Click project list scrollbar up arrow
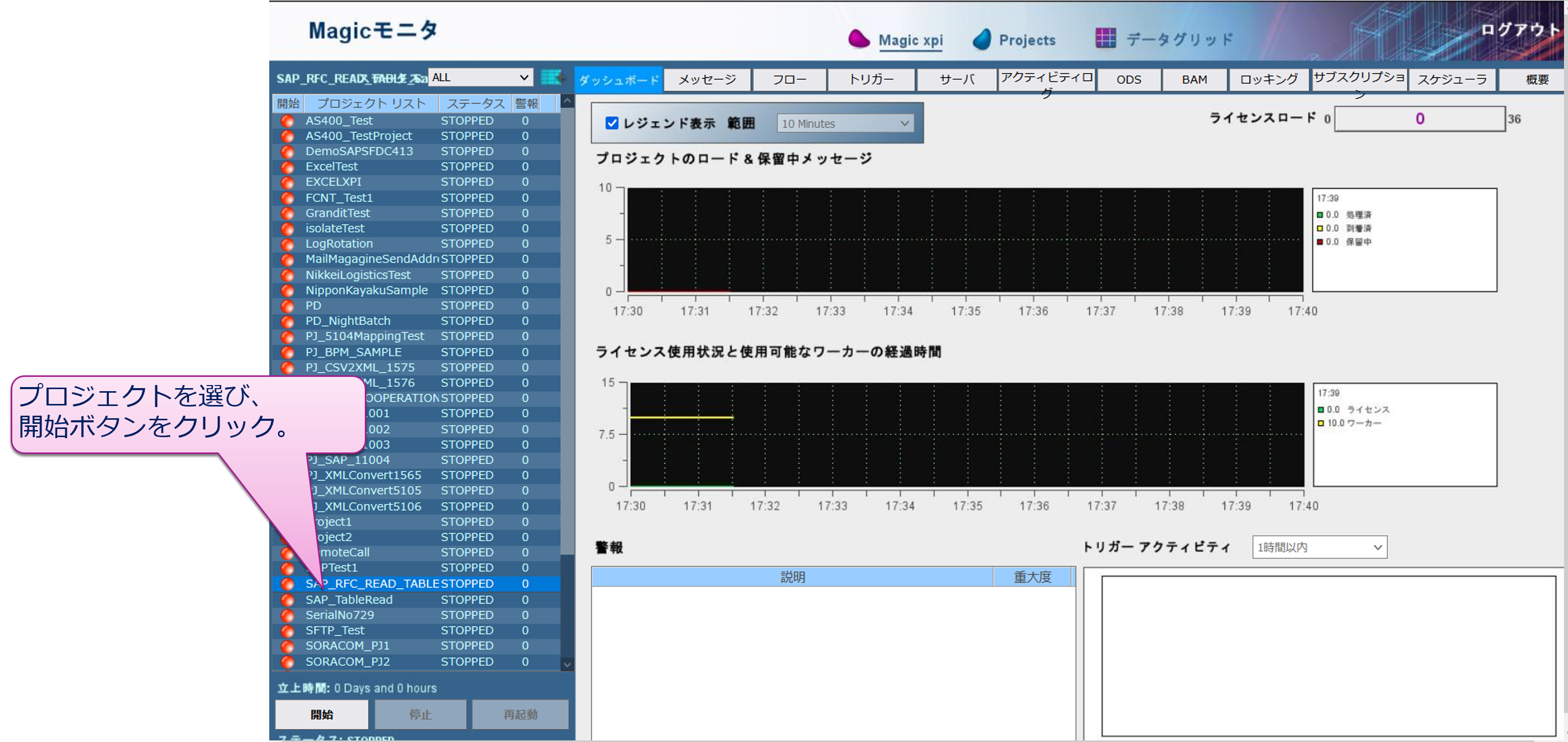1568x742 pixels. (x=567, y=102)
